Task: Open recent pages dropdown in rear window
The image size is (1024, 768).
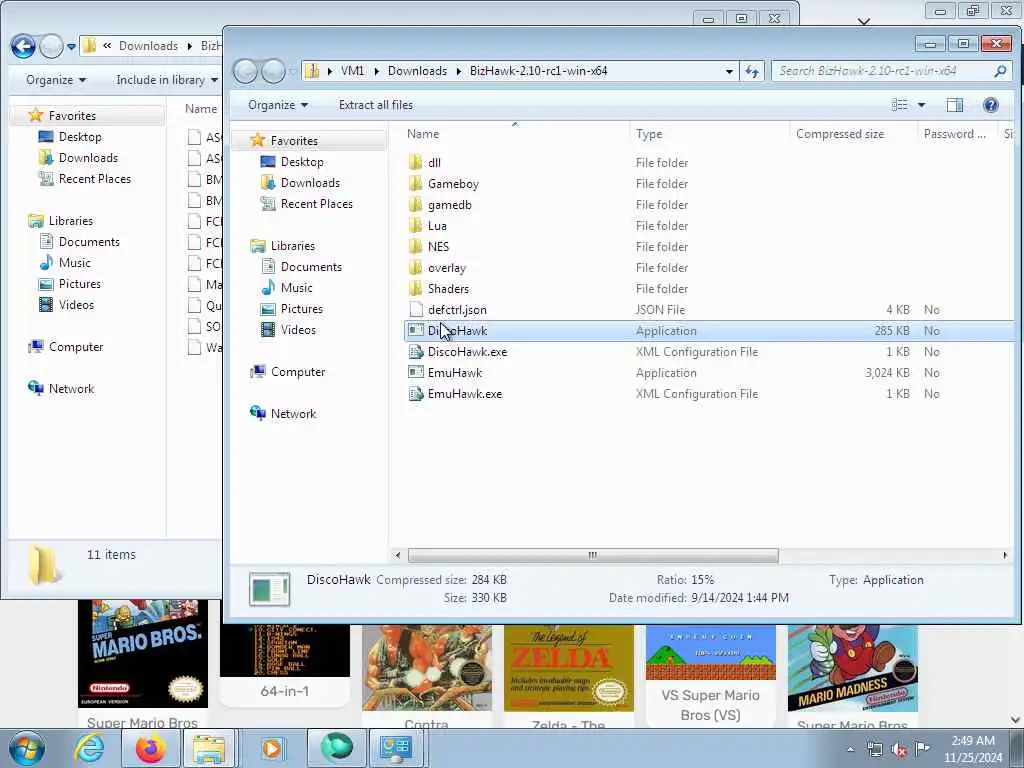Action: (x=71, y=46)
